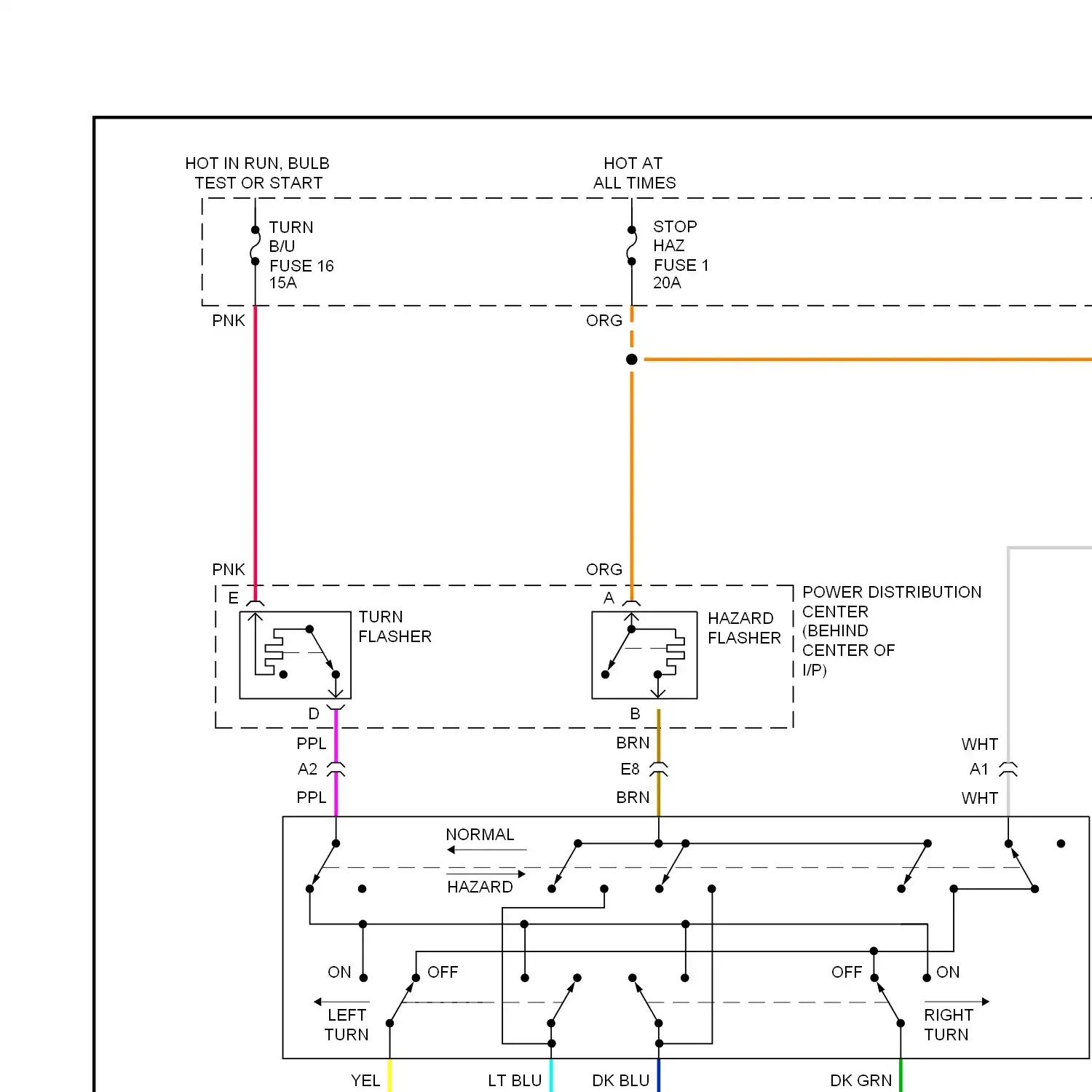Click the A1 connector symbol on white wire
This screenshot has width=1092, height=1092.
click(x=1008, y=769)
